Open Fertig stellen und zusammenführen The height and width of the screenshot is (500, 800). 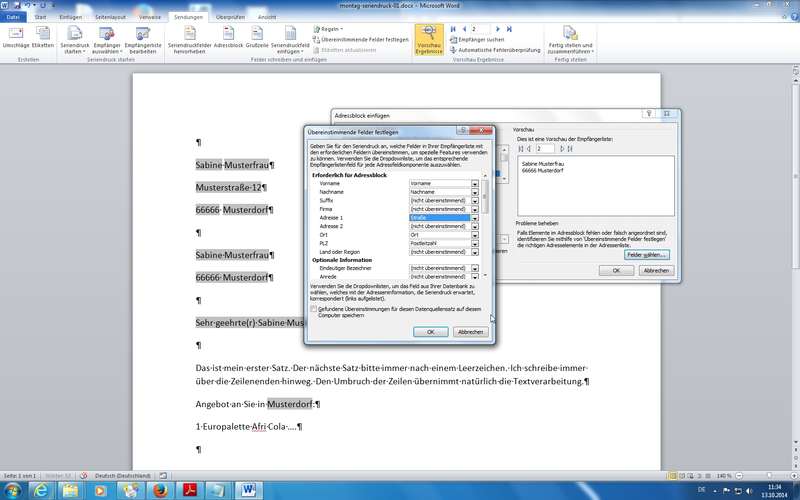(x=570, y=40)
